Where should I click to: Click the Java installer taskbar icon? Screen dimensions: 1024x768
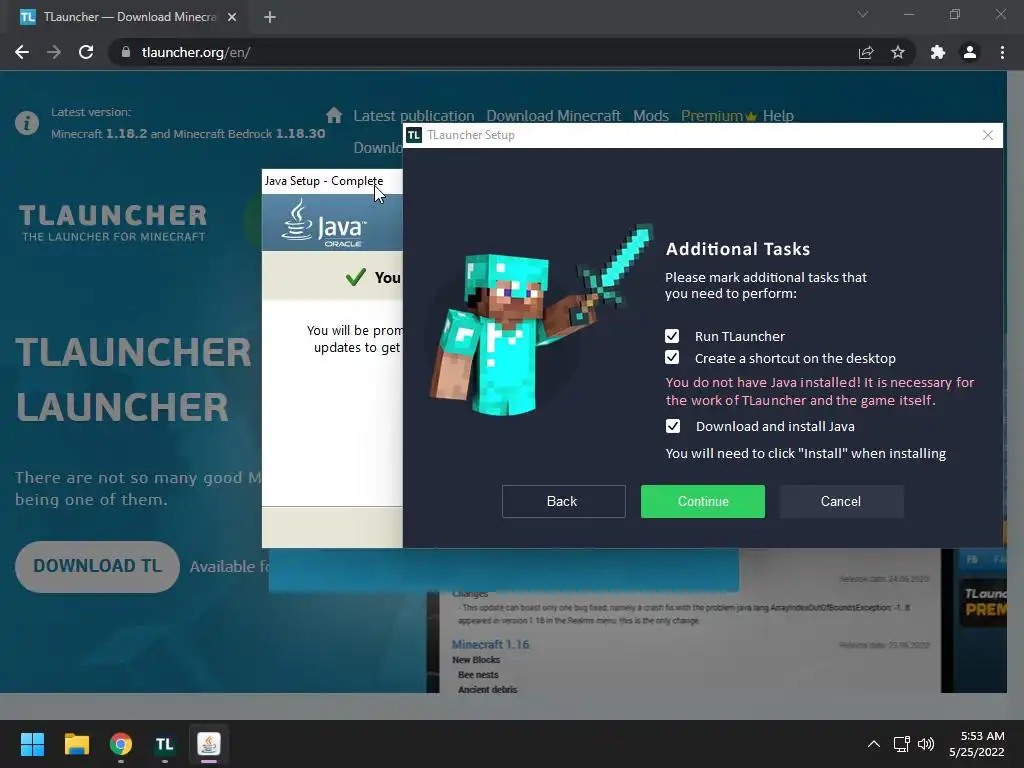(x=209, y=744)
